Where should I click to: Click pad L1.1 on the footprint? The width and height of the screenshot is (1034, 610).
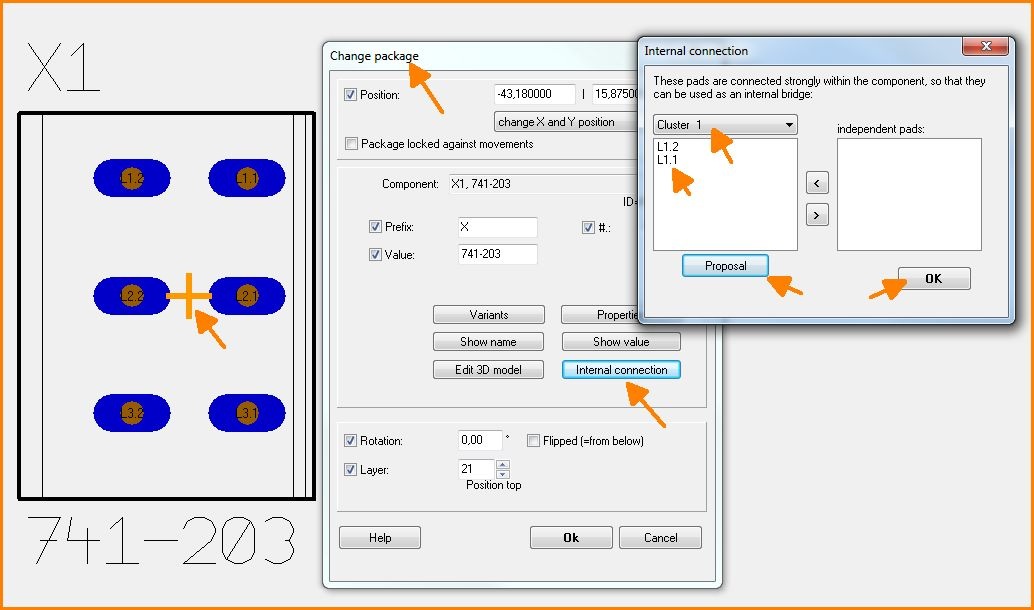pyautogui.click(x=247, y=179)
